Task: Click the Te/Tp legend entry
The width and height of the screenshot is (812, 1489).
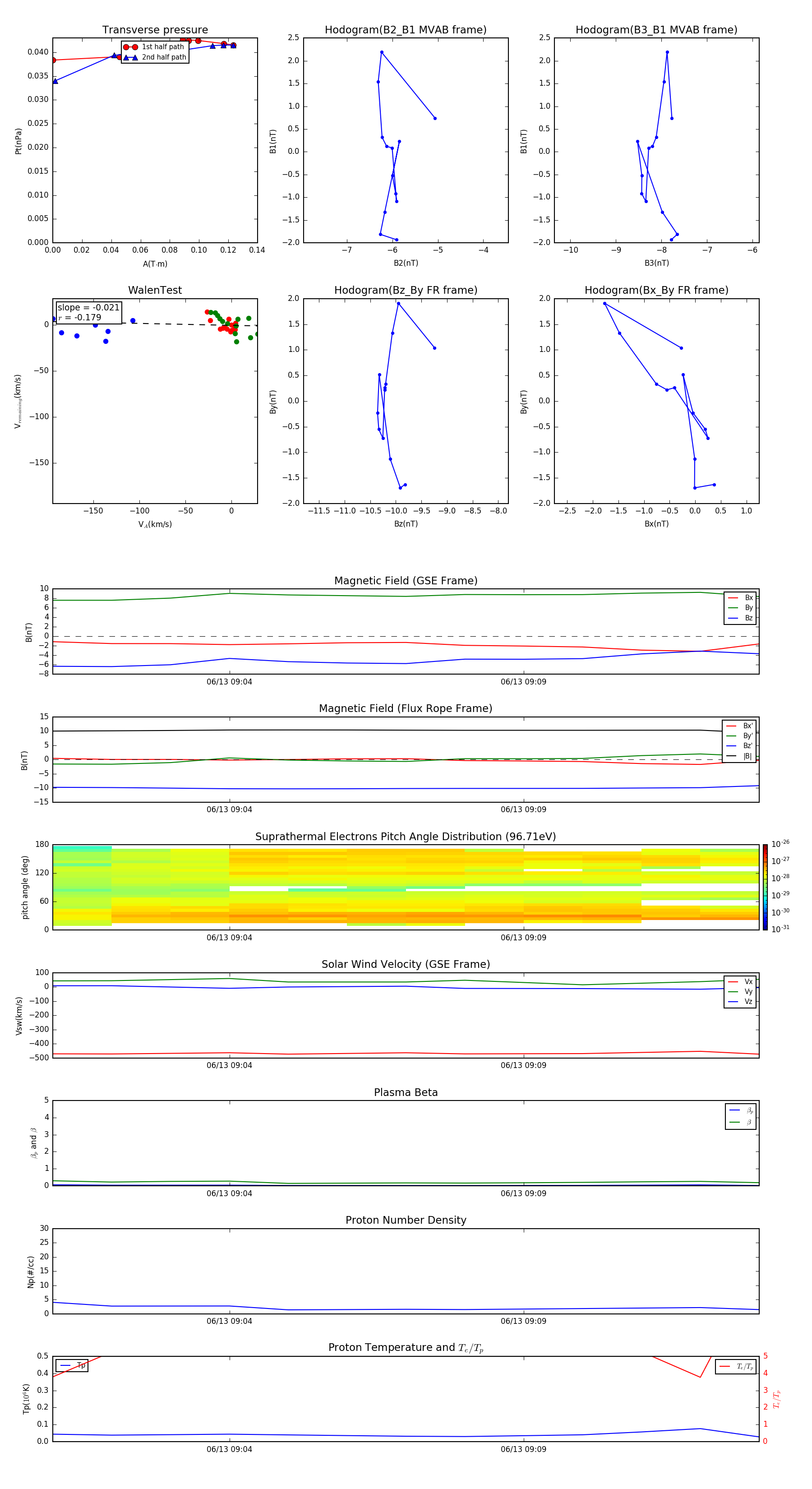Action: 736,1366
